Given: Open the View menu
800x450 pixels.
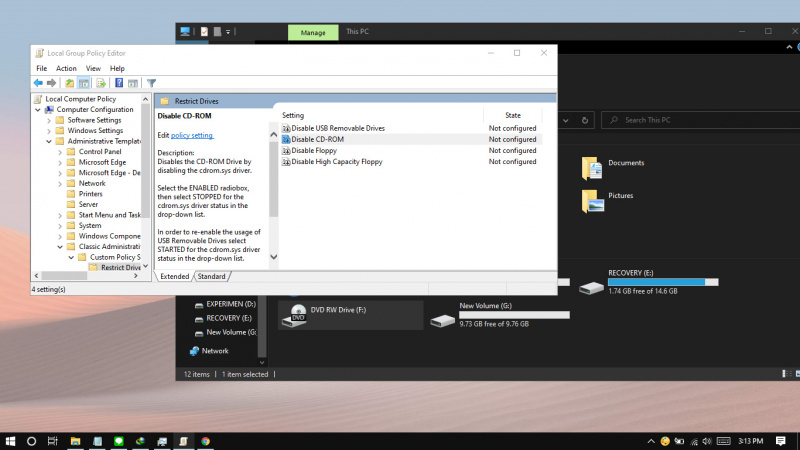Looking at the screenshot, I should [93, 68].
